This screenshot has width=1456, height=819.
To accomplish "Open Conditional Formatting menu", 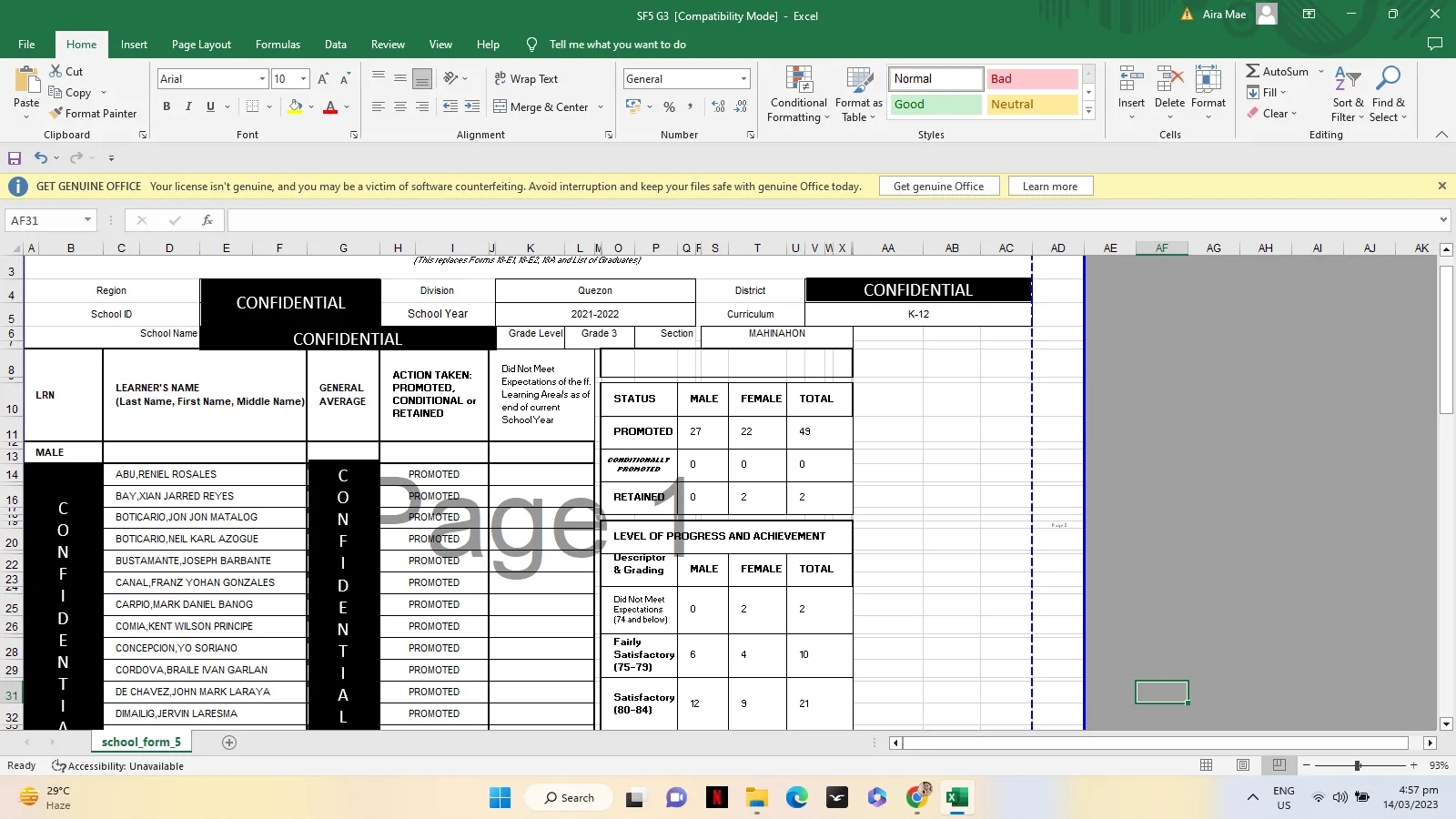I will point(798,95).
